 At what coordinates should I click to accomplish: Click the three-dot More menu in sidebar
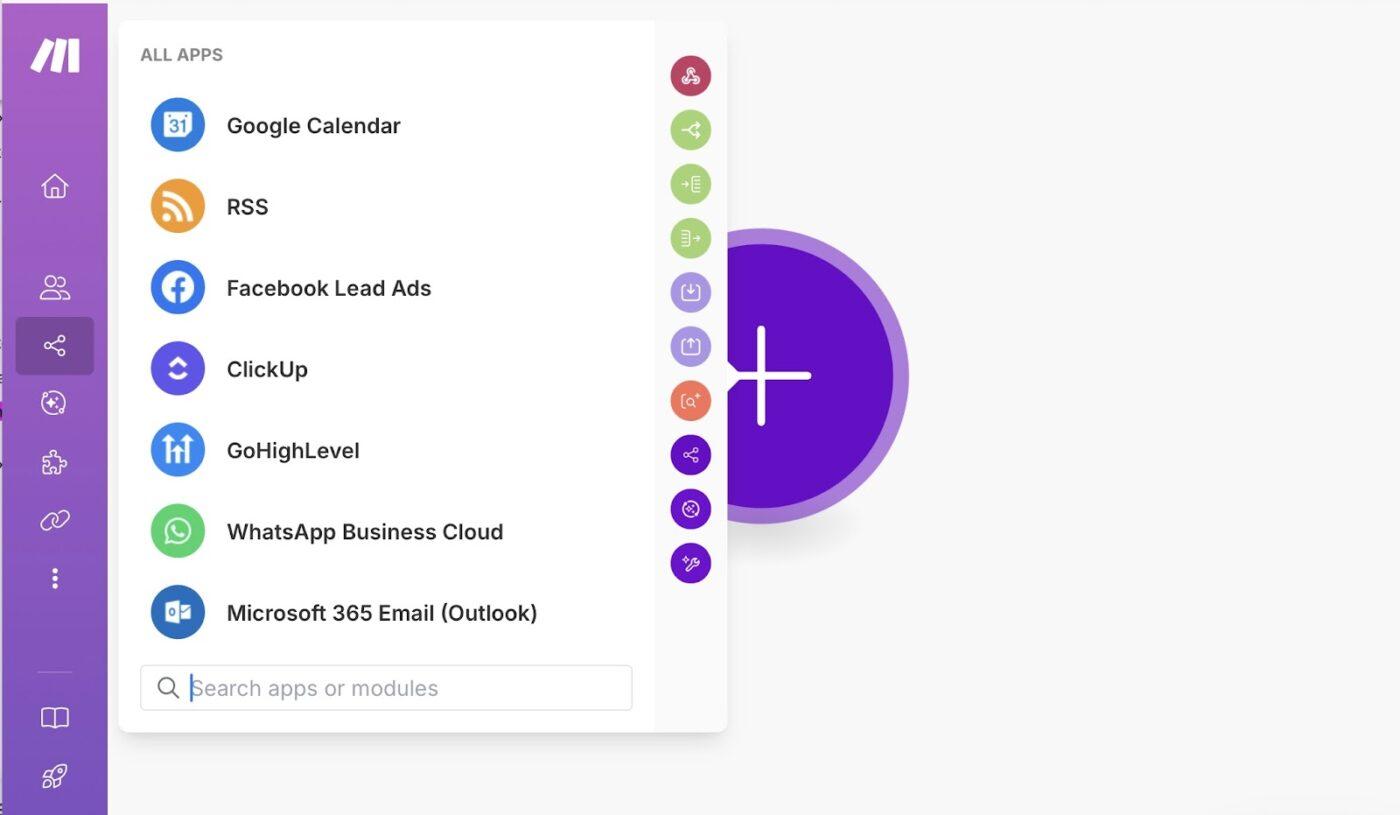55,578
